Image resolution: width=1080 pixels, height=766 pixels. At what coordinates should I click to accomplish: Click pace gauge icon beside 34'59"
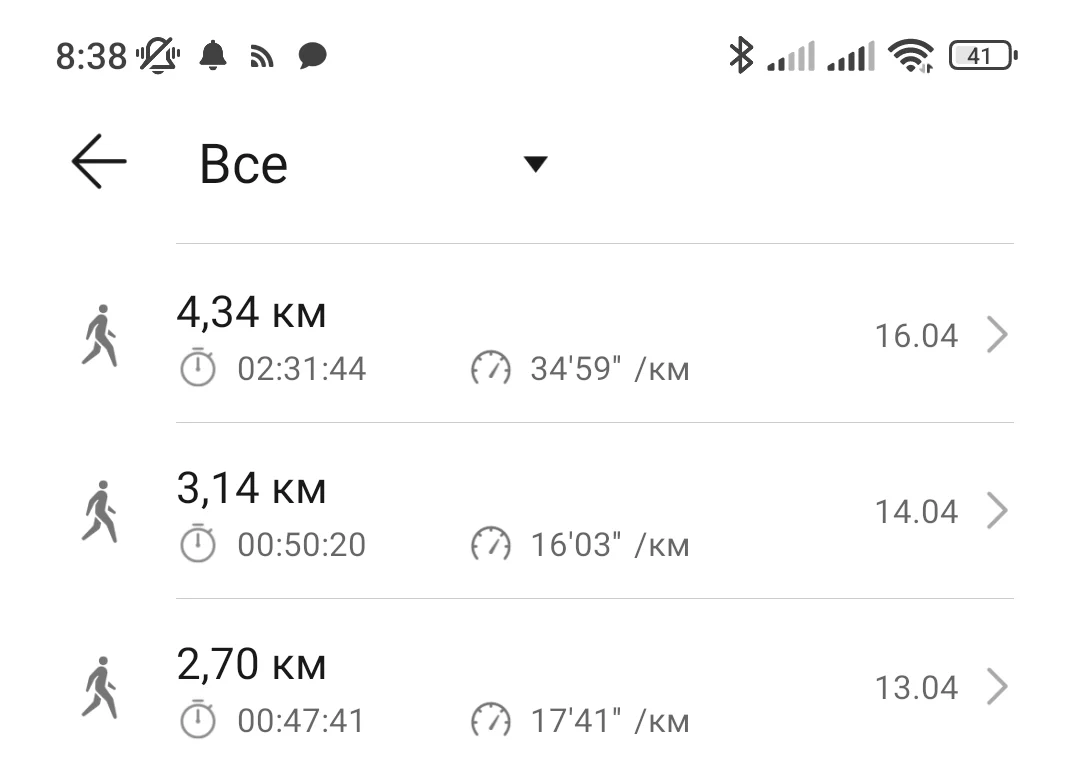(490, 369)
